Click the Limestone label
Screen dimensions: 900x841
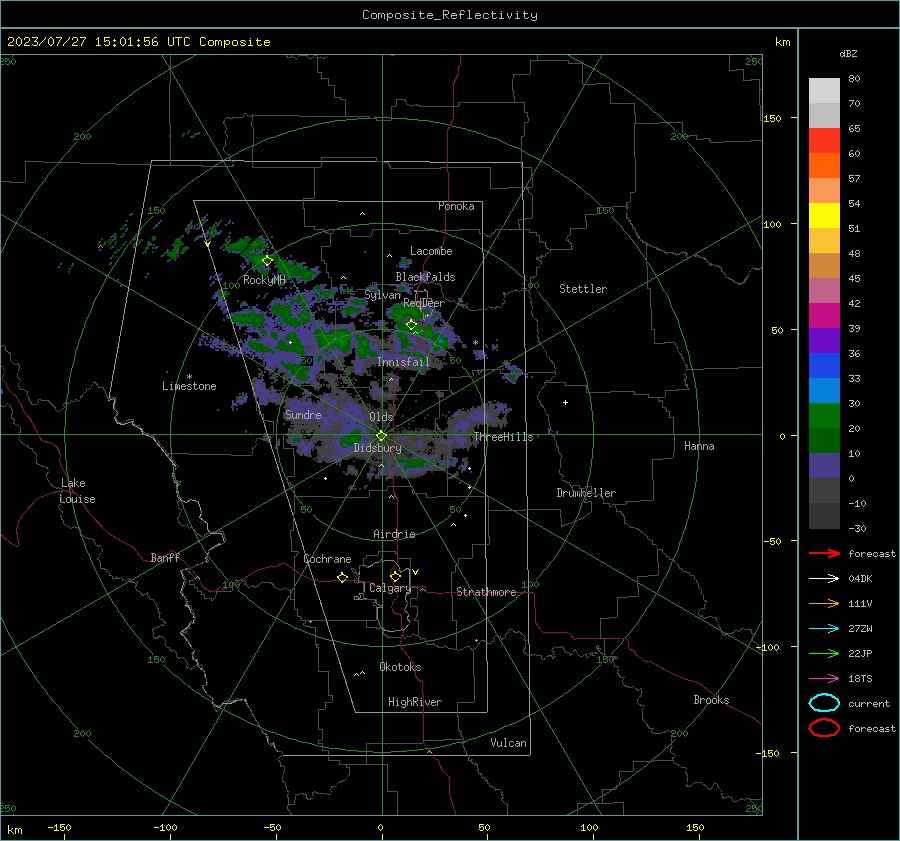click(189, 386)
